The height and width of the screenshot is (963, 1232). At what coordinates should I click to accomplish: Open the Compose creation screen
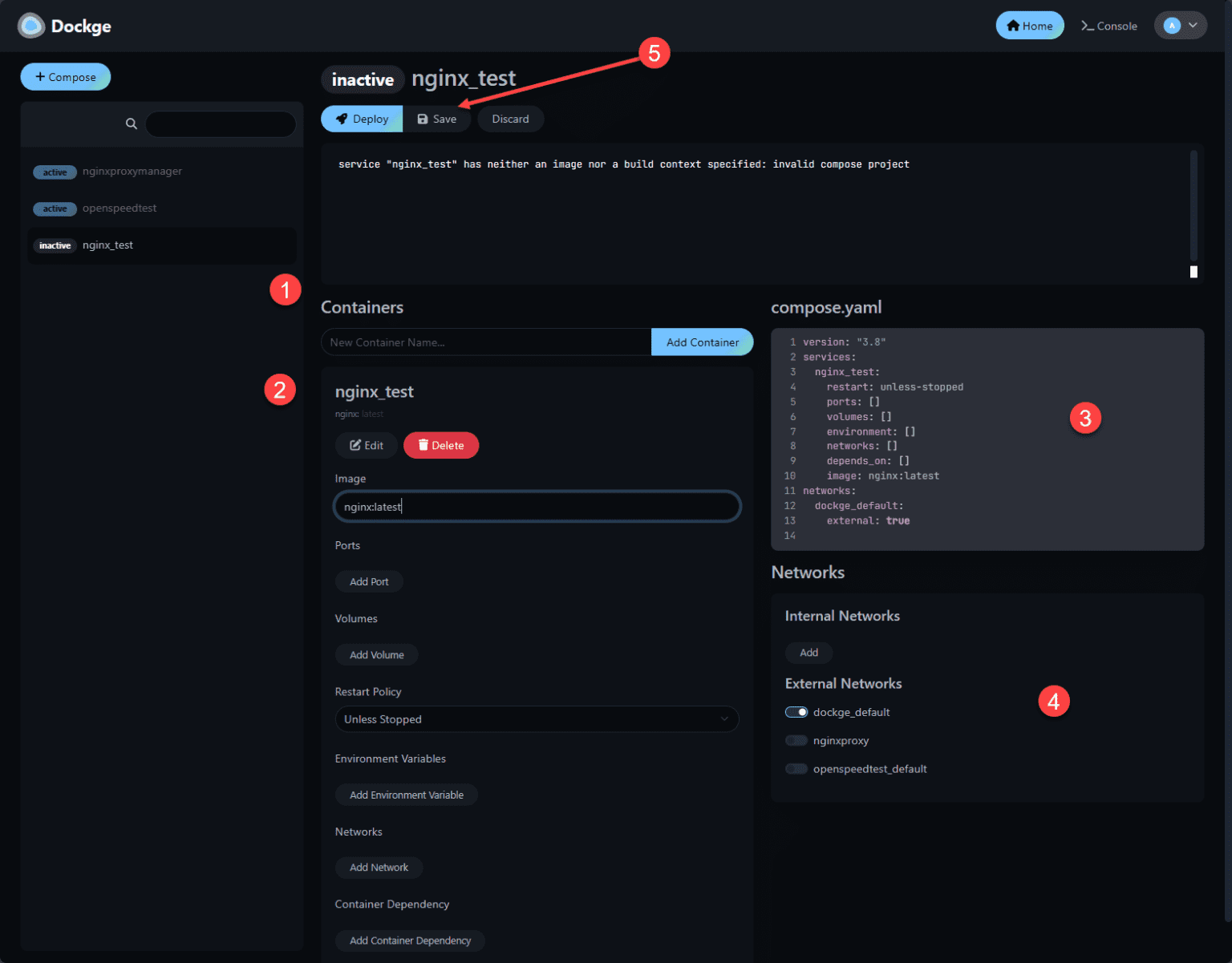65,76
